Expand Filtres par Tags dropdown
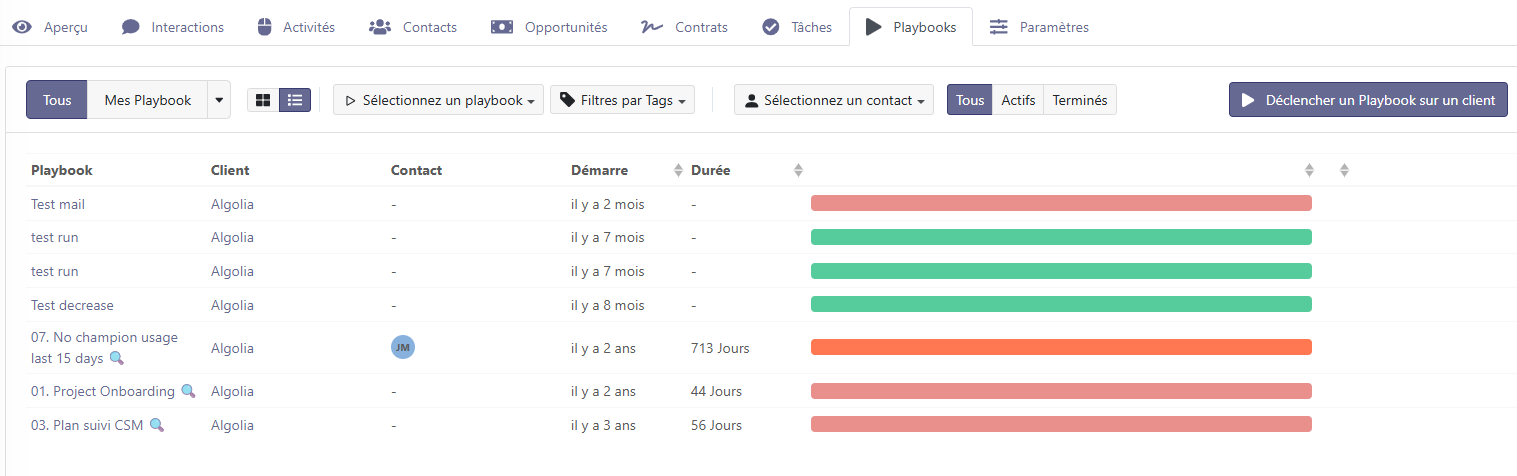Image resolution: width=1517 pixels, height=476 pixels. [622, 100]
